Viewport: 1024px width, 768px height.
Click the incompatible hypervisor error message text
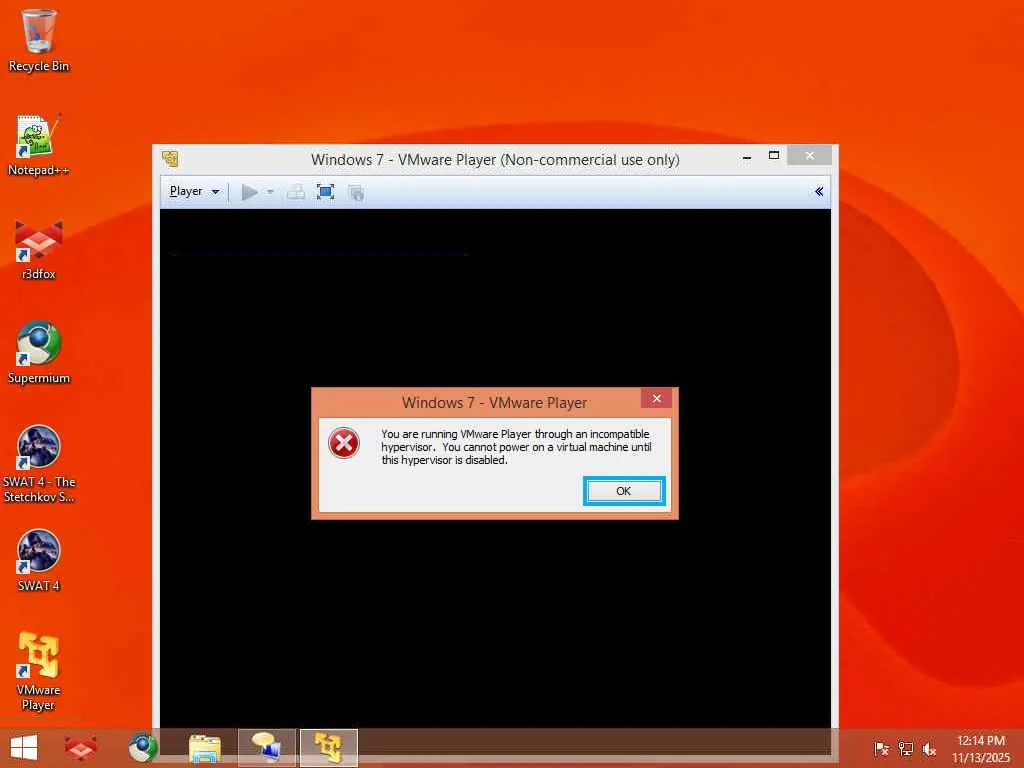(x=516, y=447)
